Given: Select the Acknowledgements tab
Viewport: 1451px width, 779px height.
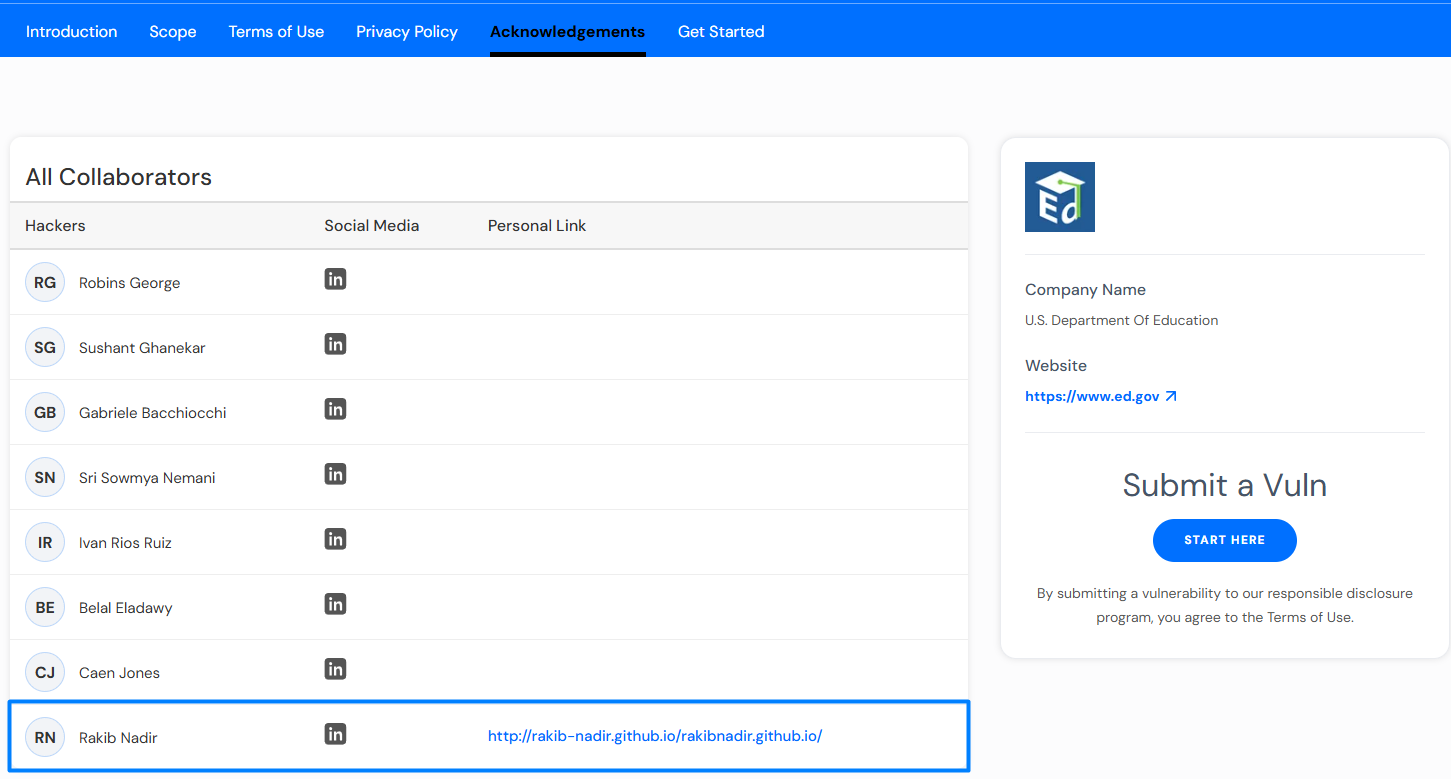Looking at the screenshot, I should (x=568, y=32).
